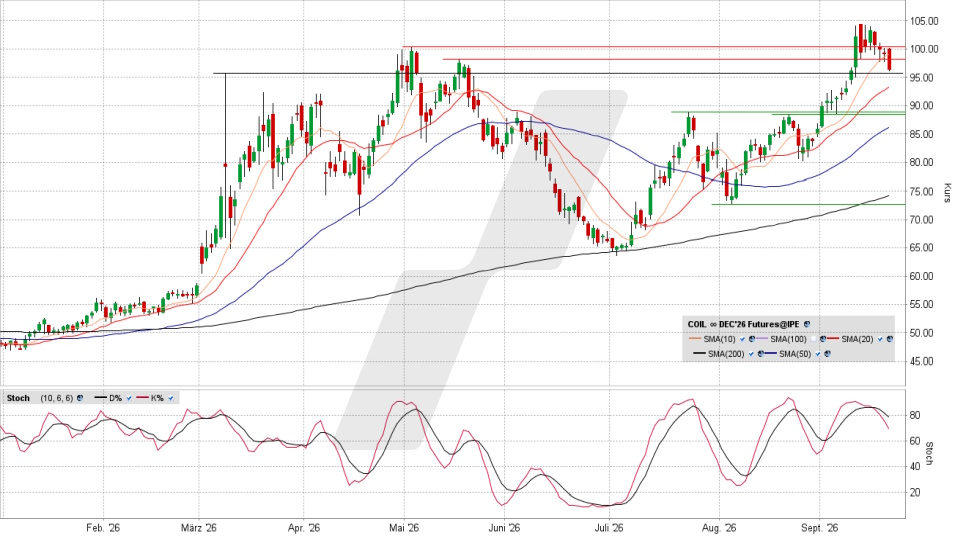Click the SMA(20) red line swatch
The height and width of the screenshot is (540, 960).
click(833, 338)
